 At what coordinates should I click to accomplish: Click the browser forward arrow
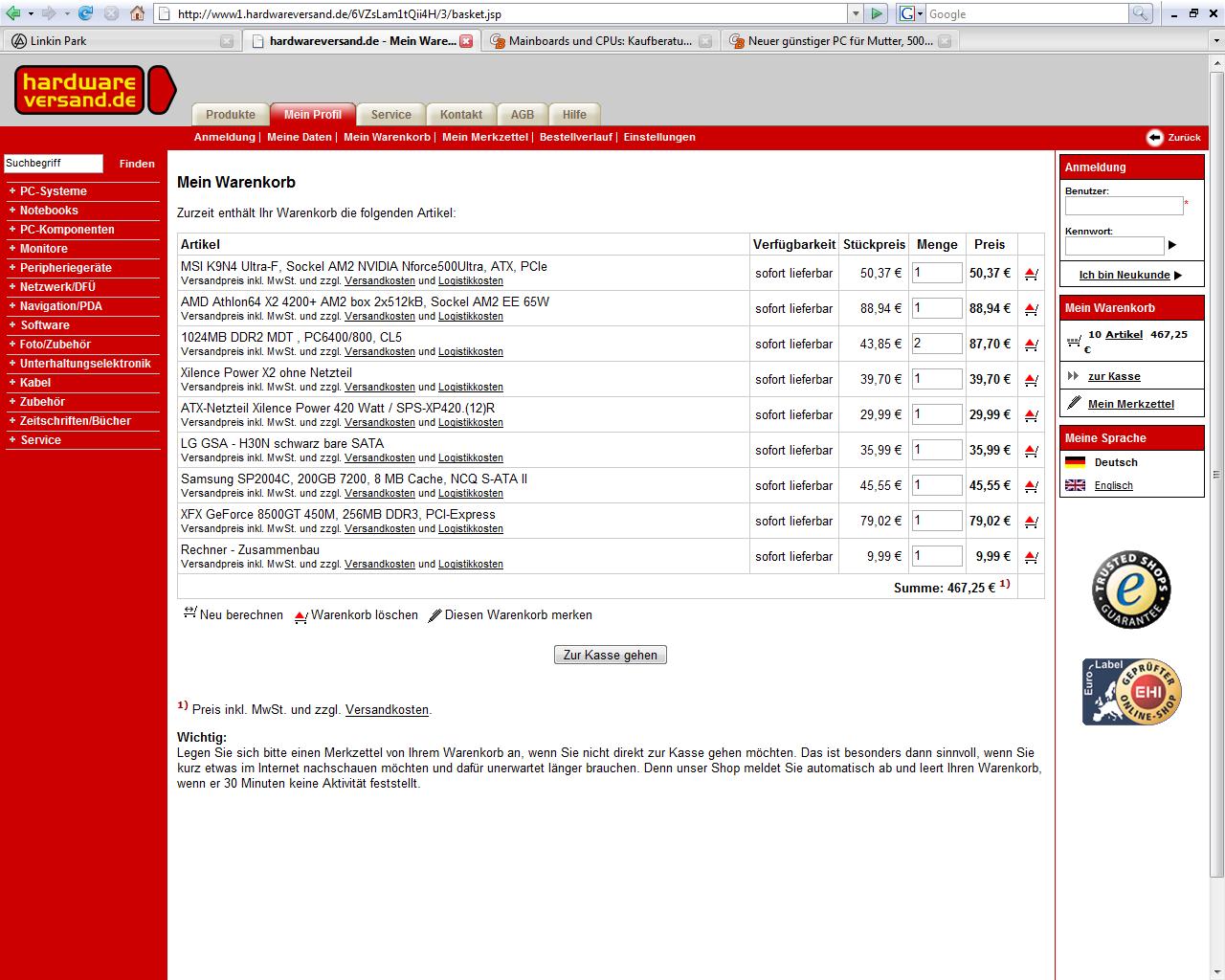click(x=49, y=13)
